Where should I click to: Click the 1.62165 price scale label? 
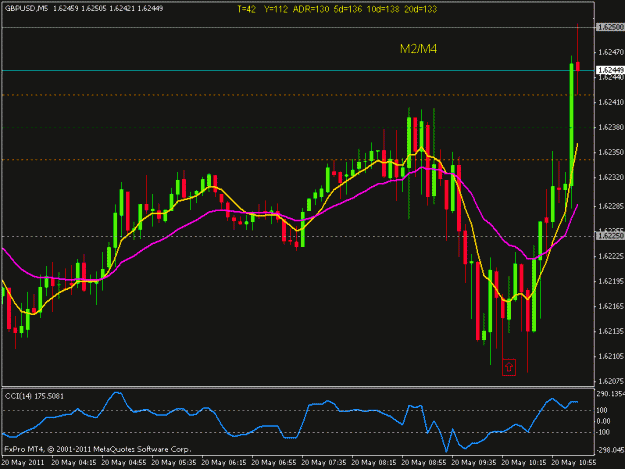611,306
